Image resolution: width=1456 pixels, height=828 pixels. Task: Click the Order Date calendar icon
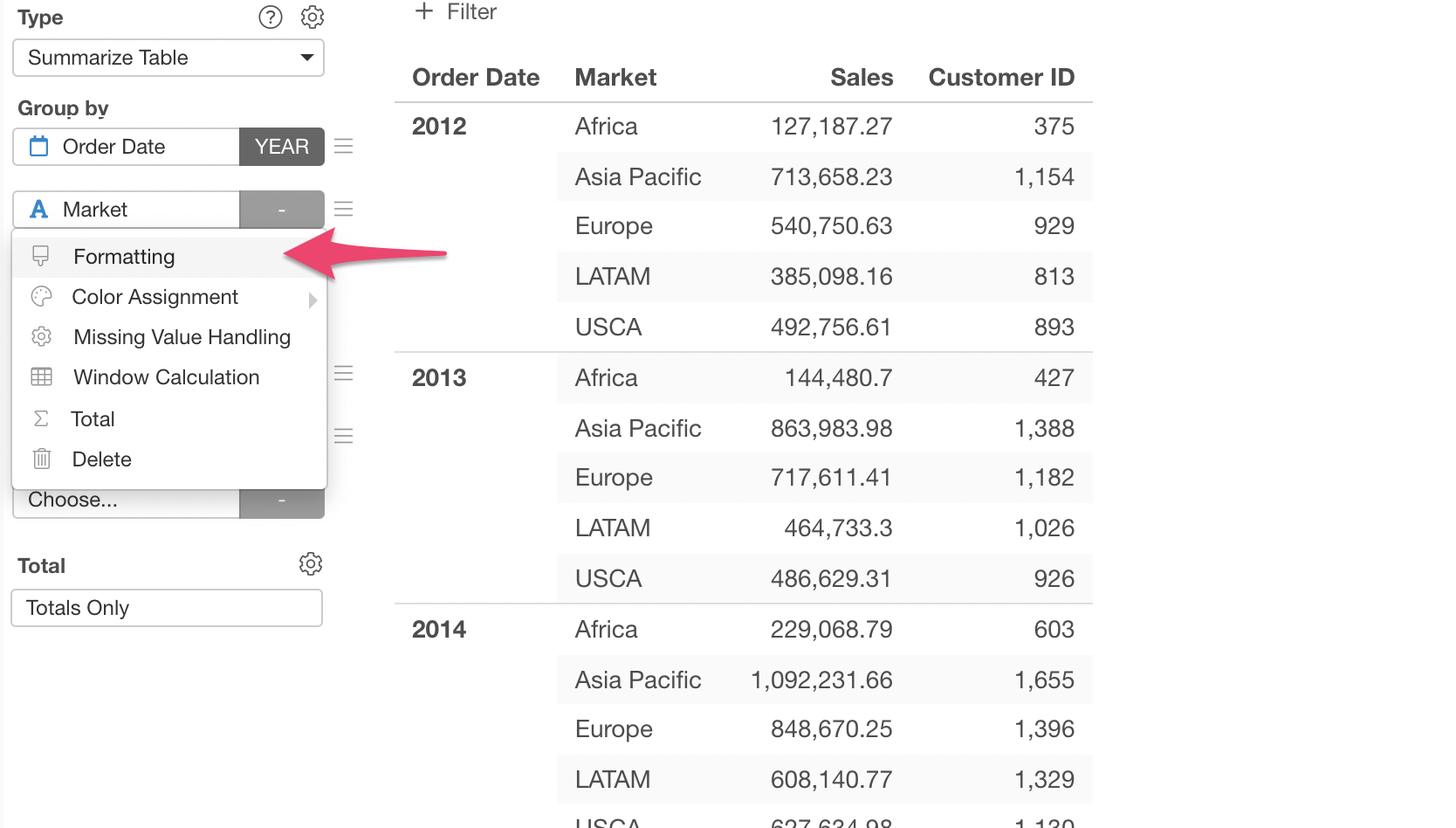click(x=39, y=147)
